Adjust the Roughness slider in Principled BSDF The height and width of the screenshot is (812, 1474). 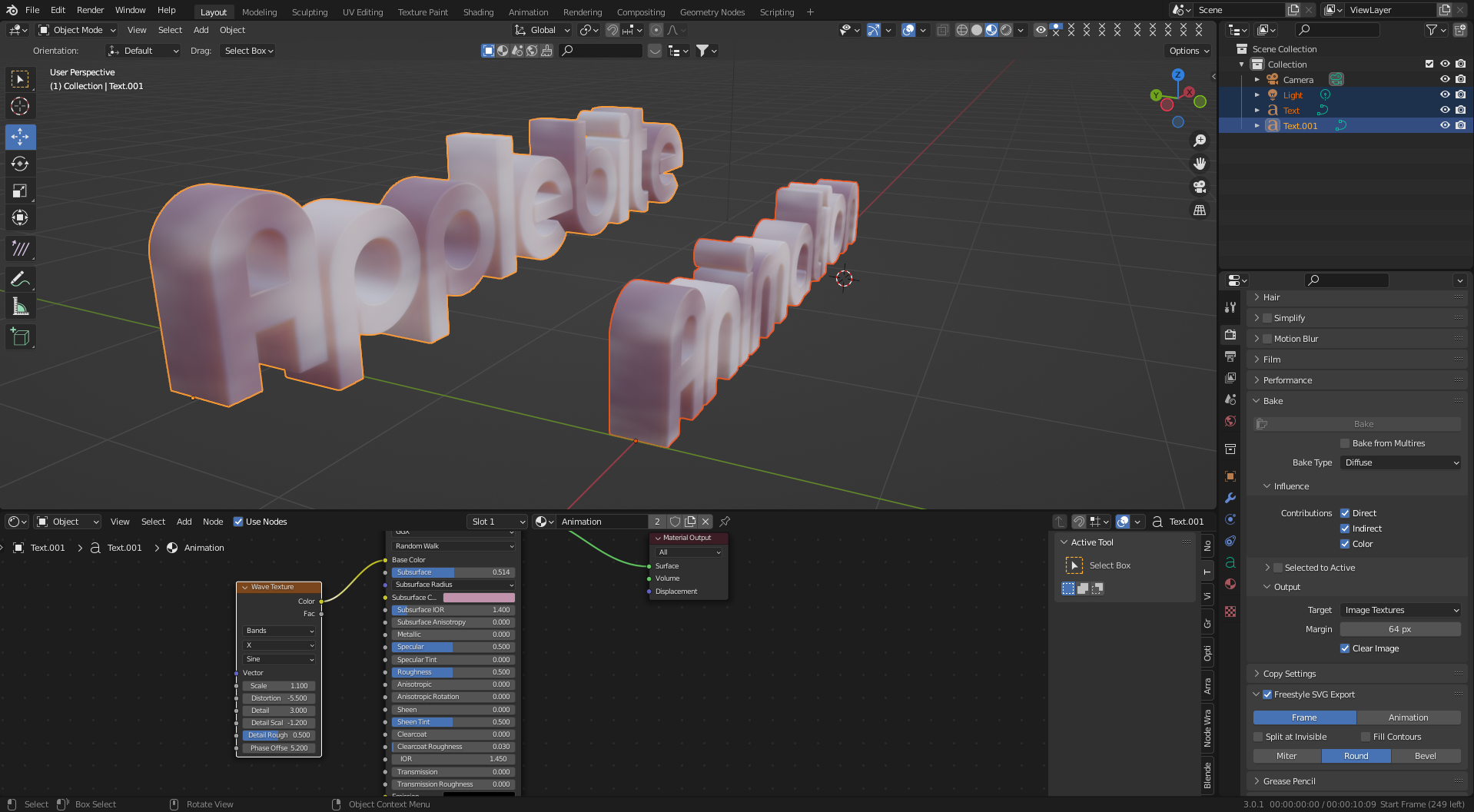click(x=453, y=672)
